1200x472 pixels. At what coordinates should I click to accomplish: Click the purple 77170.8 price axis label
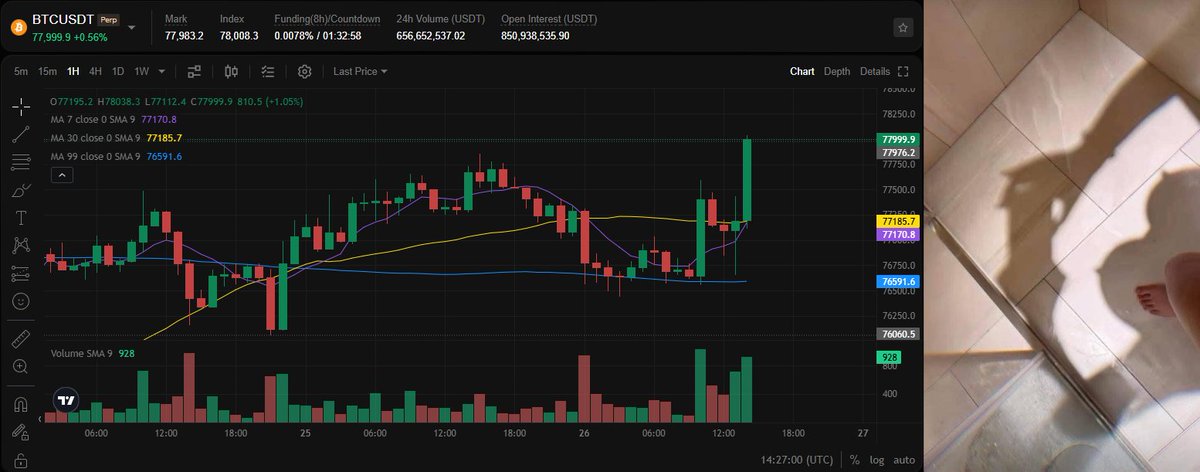[896, 234]
